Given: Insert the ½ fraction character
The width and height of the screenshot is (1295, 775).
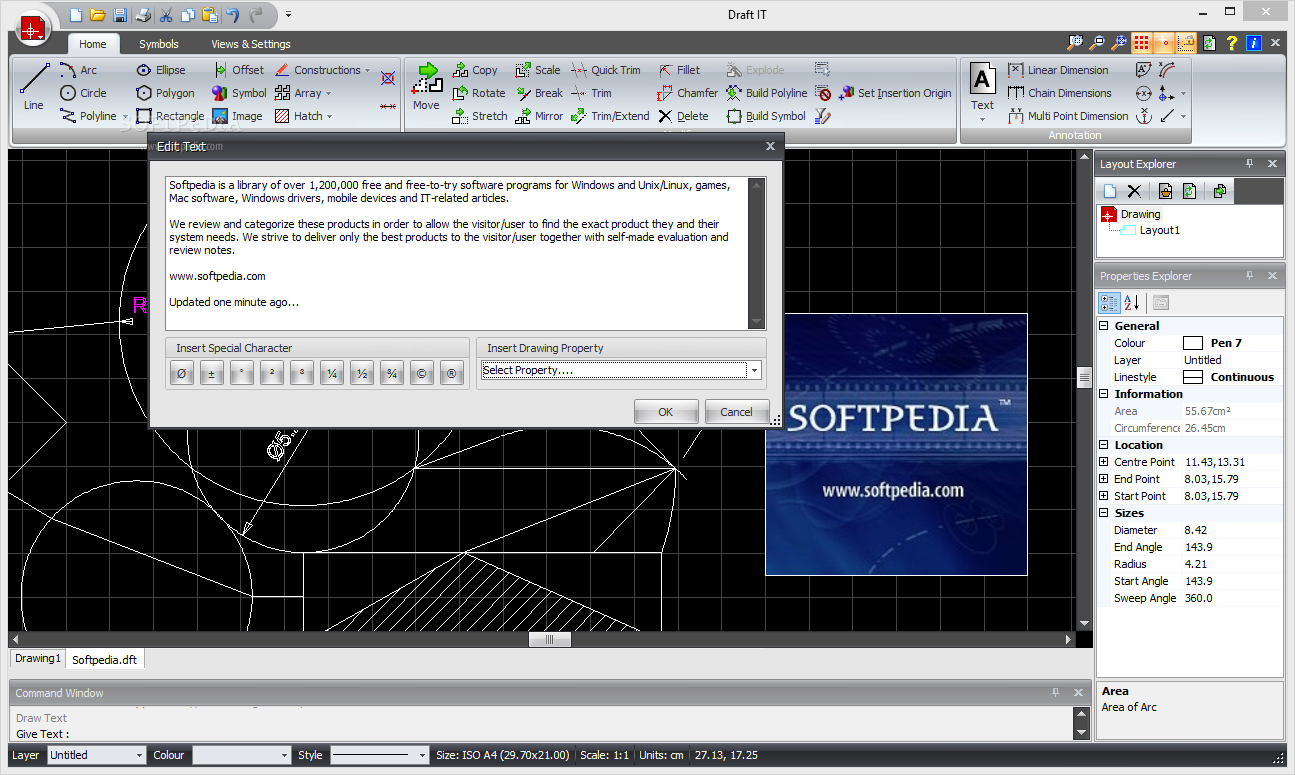Looking at the screenshot, I should 362,374.
